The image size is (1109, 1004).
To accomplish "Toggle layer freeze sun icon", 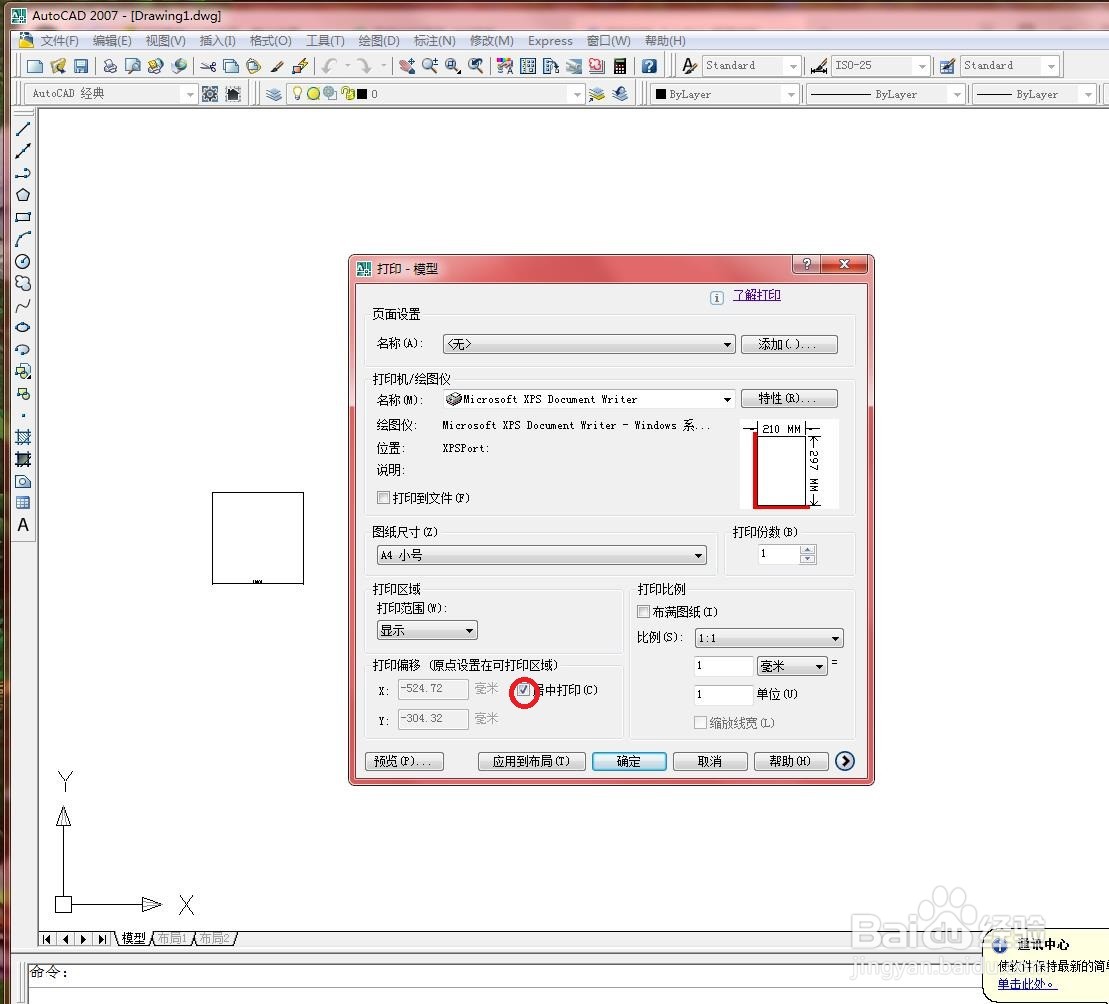I will coord(313,93).
